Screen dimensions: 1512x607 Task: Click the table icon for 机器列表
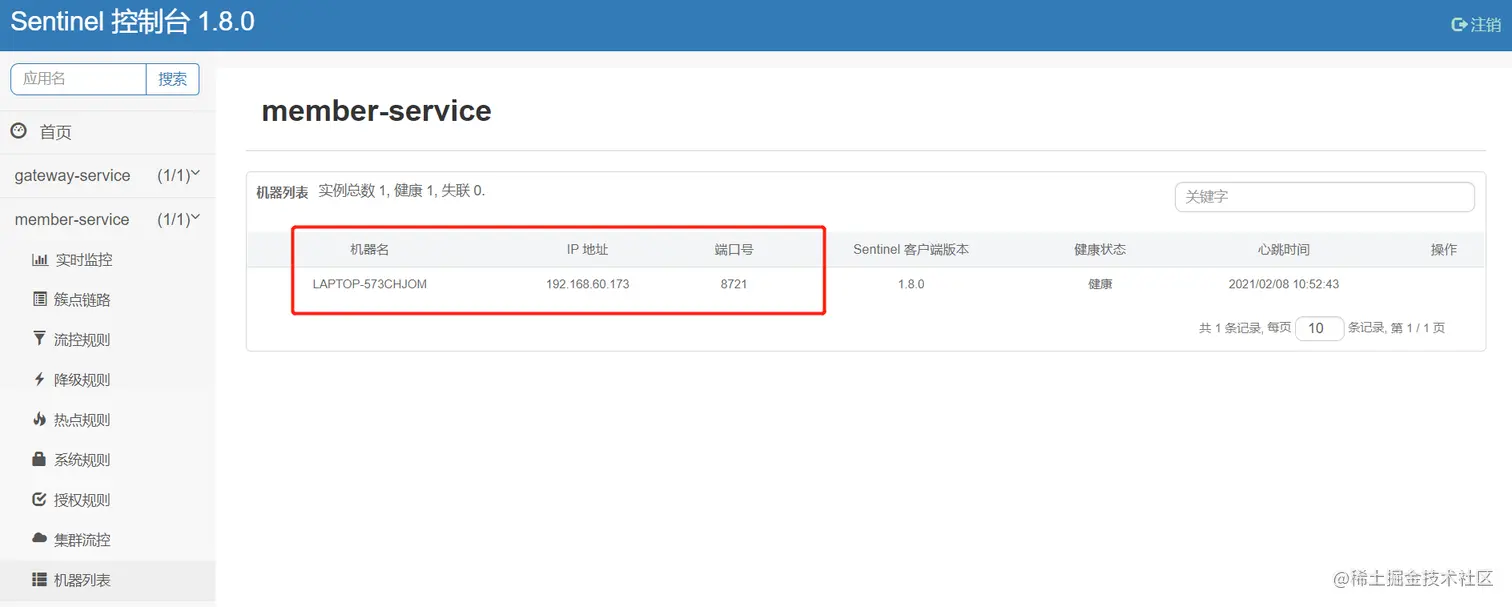40,579
